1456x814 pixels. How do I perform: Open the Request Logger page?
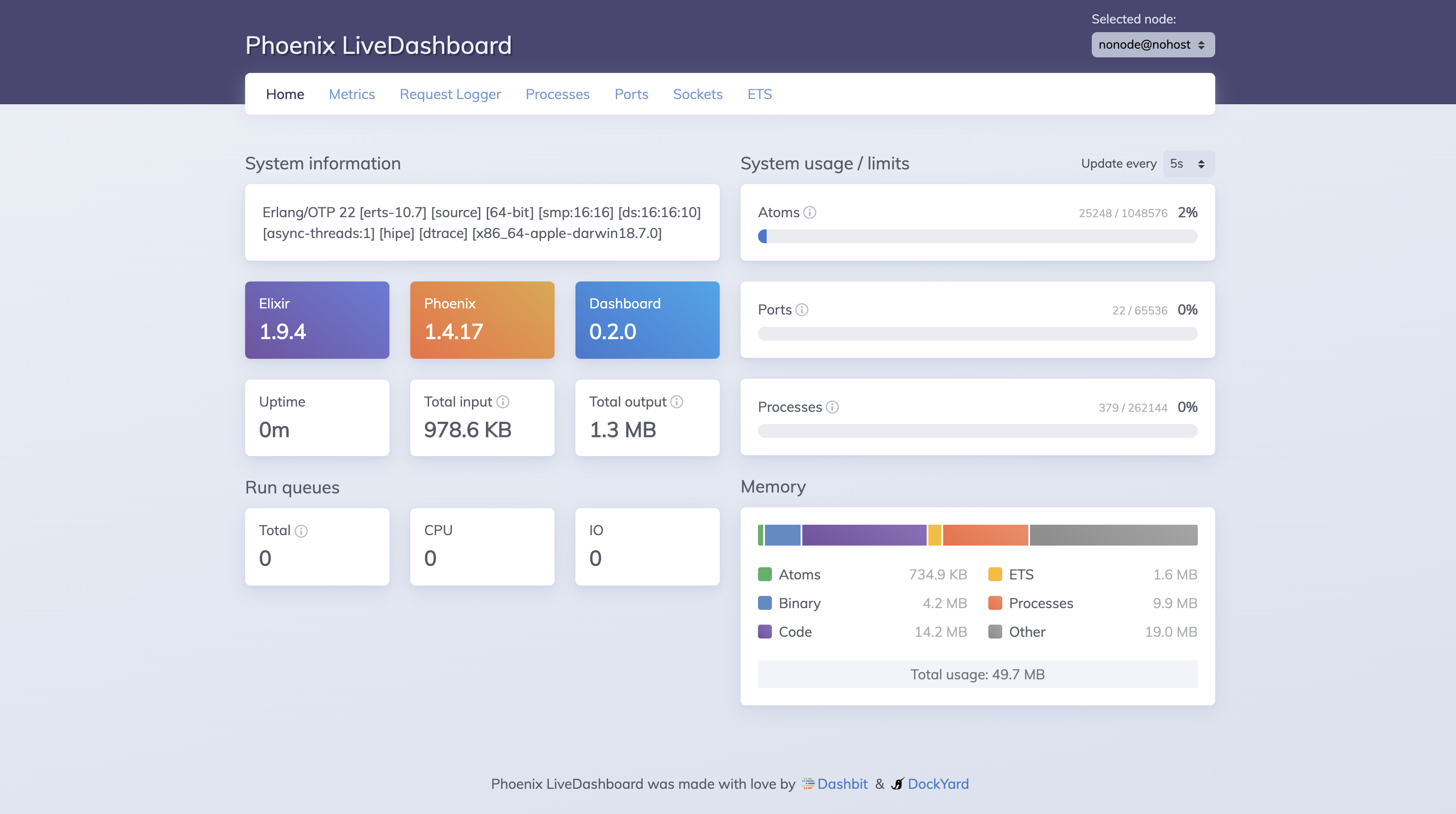click(x=450, y=94)
